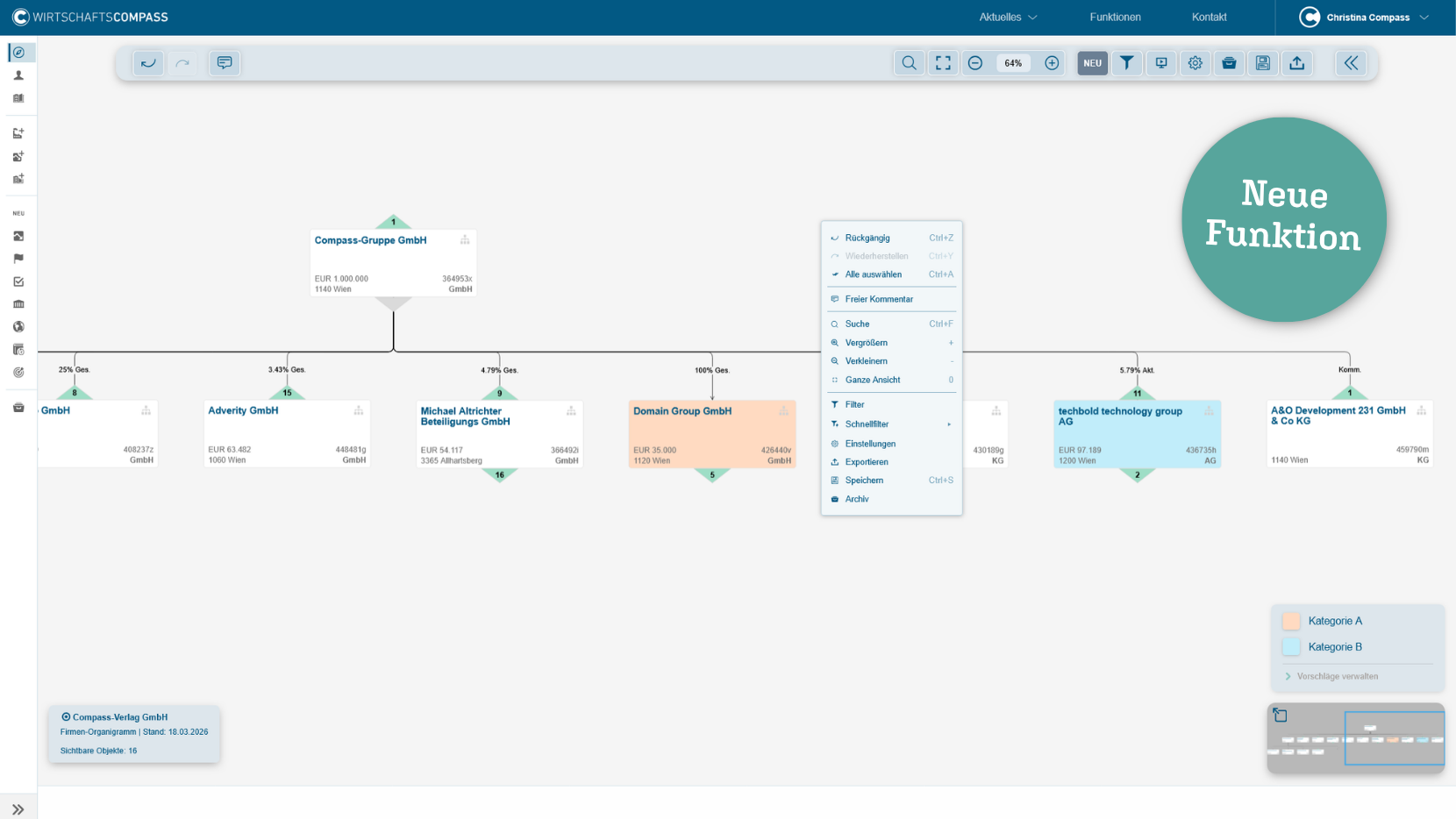The image size is (1456, 819).
Task: Select Freier Kommentar from the context menu
Action: click(x=879, y=299)
